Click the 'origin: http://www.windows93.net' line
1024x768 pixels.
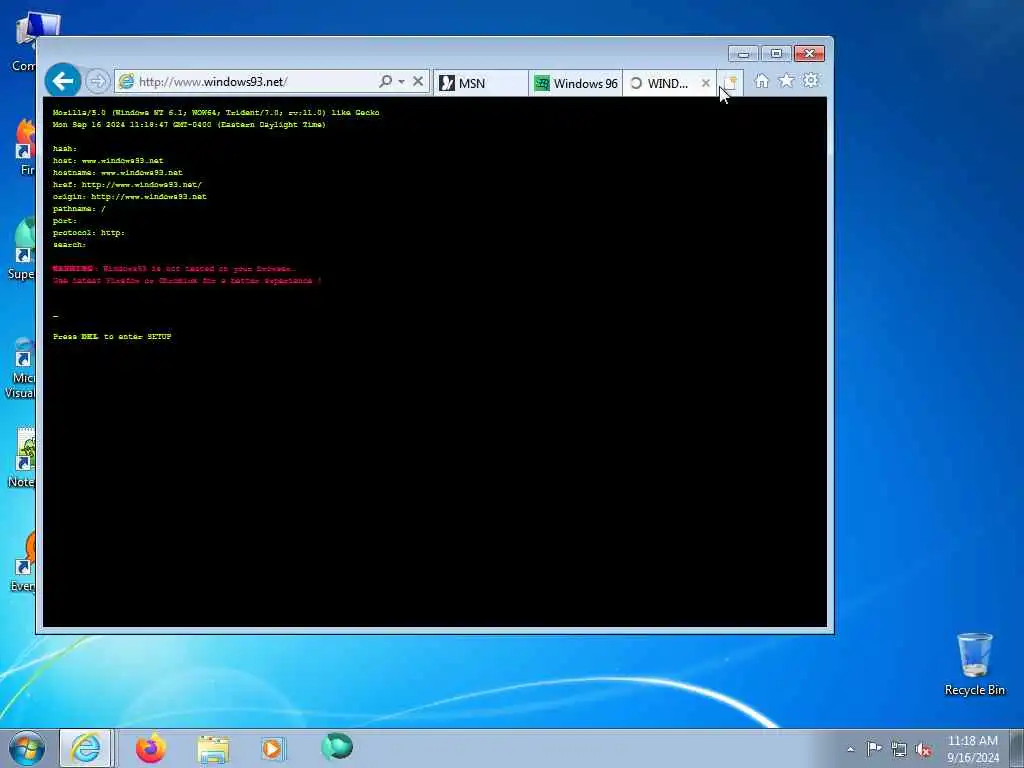(129, 197)
